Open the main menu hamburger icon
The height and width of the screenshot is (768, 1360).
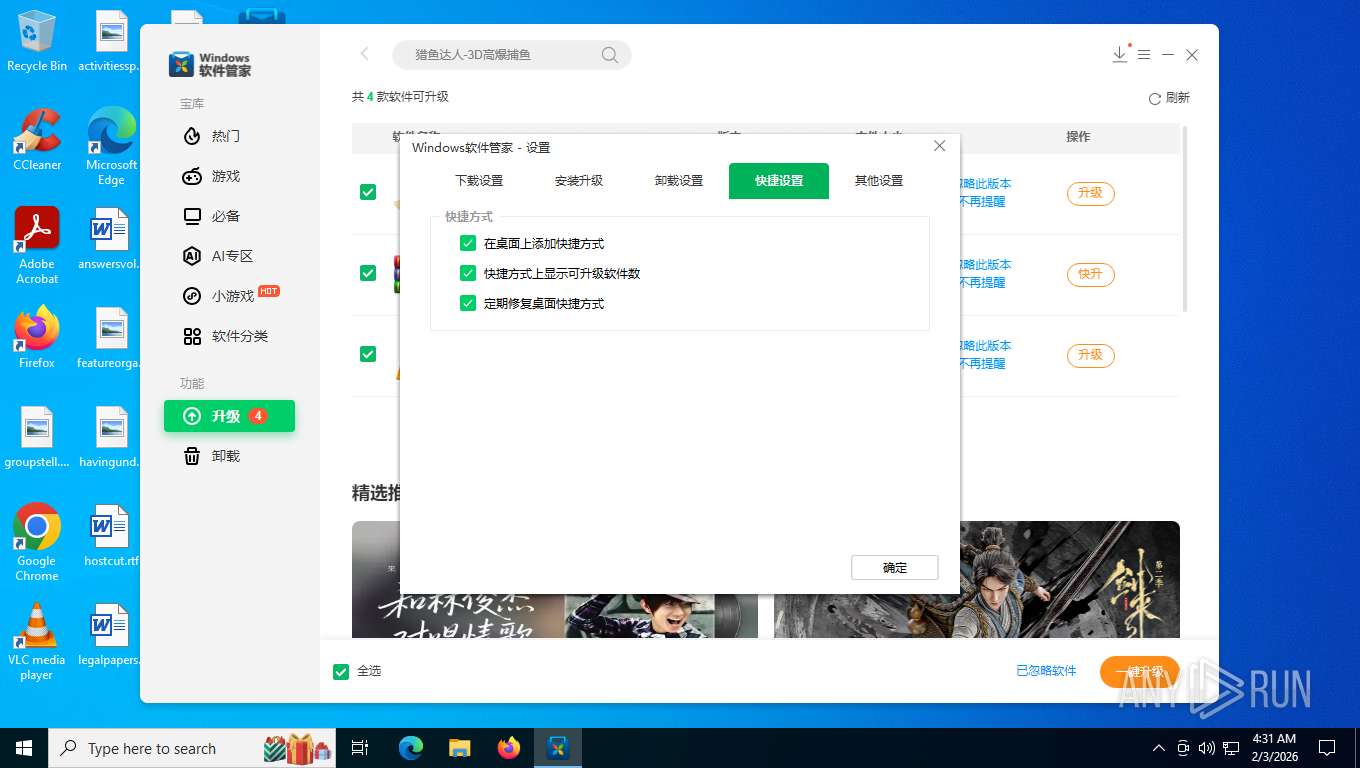[x=1144, y=55]
